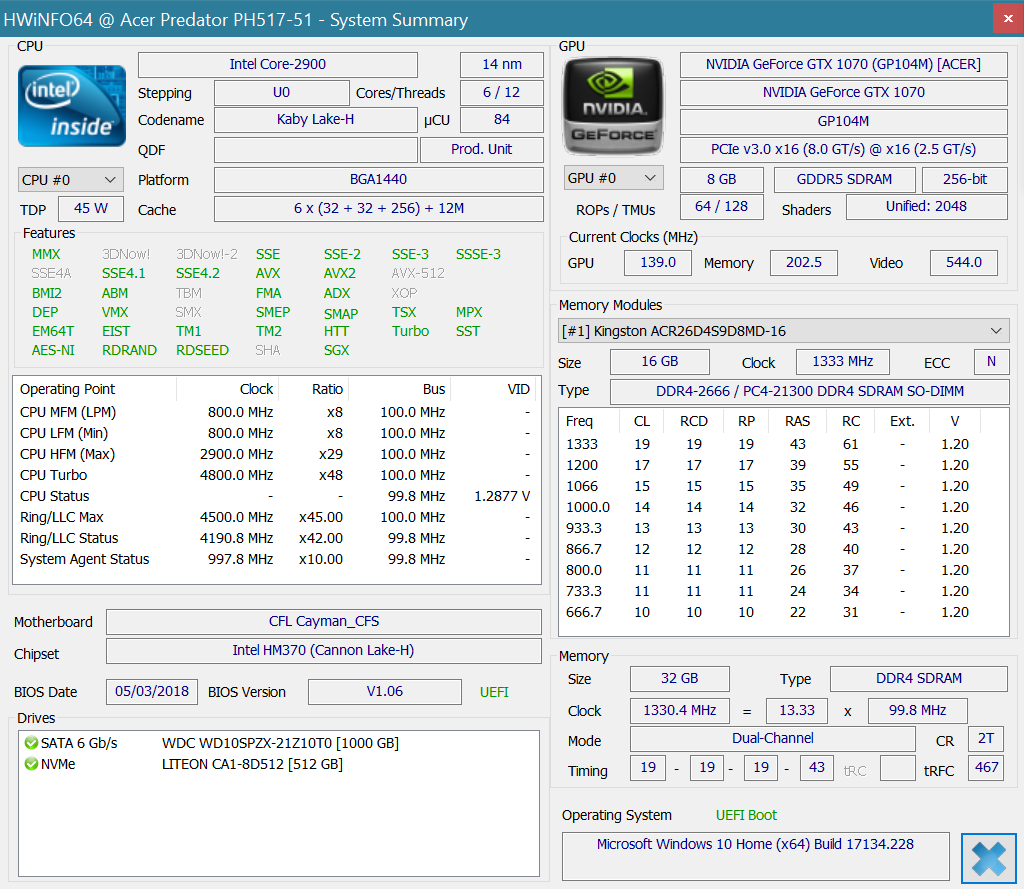
Task: Close the System Summary window
Action: [1007, 19]
